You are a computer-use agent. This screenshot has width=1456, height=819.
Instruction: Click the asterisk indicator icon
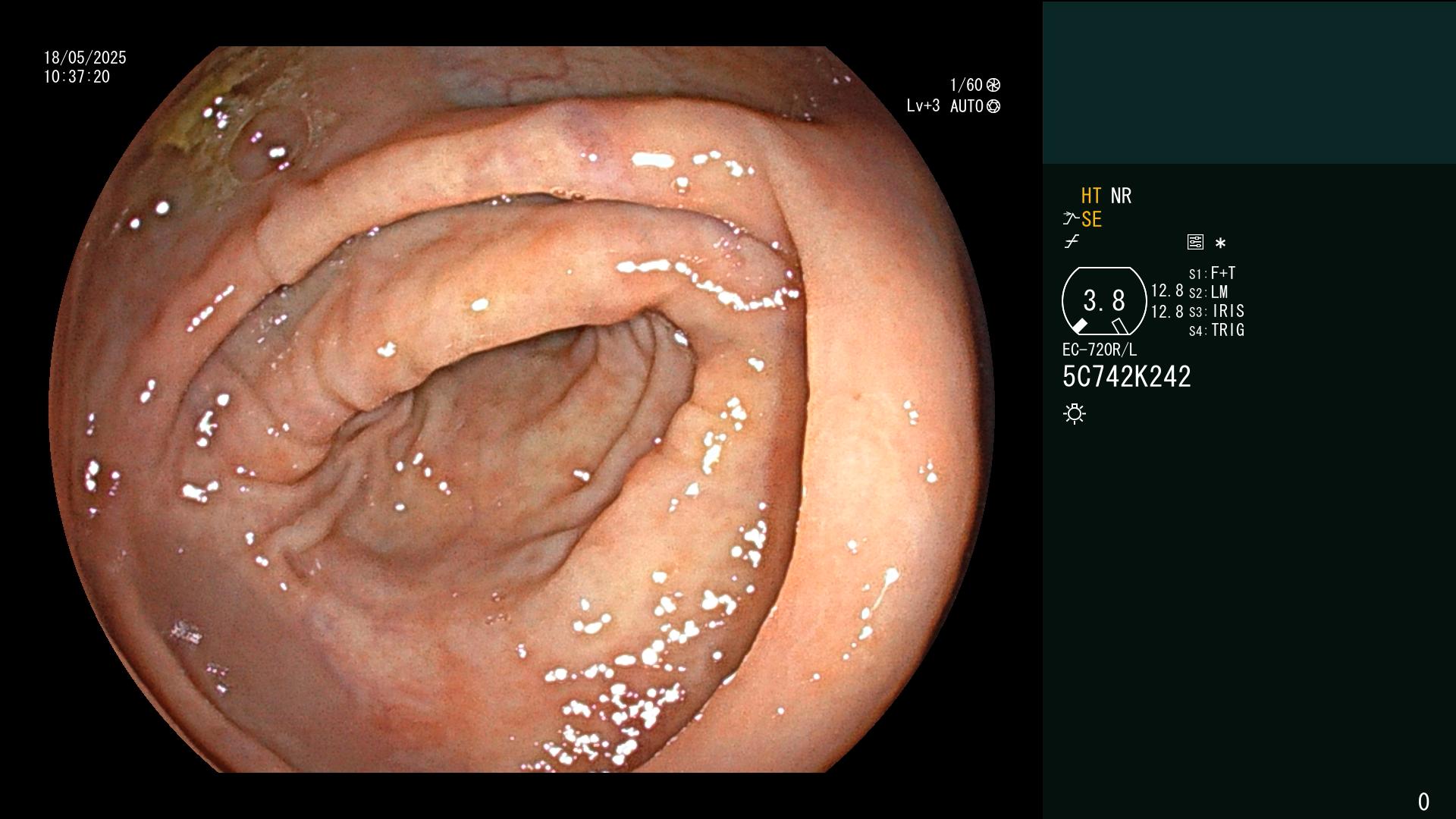pos(1220,243)
